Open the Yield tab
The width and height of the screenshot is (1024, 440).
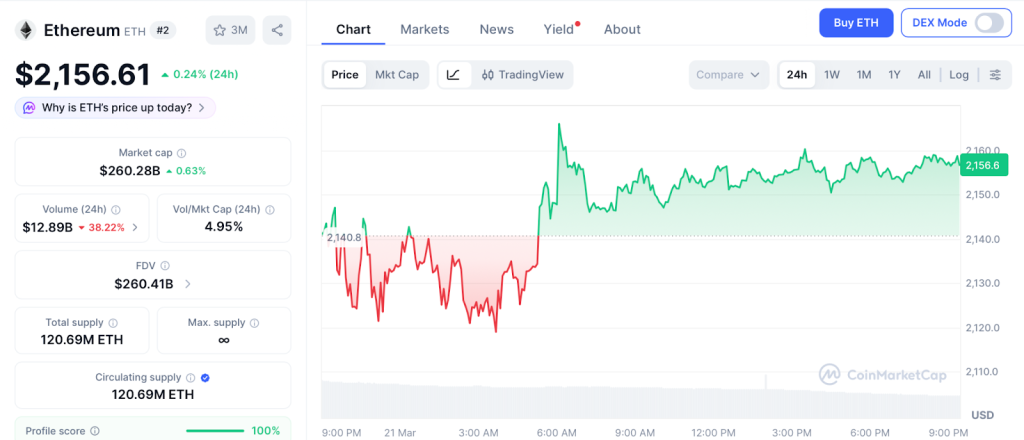(559, 29)
